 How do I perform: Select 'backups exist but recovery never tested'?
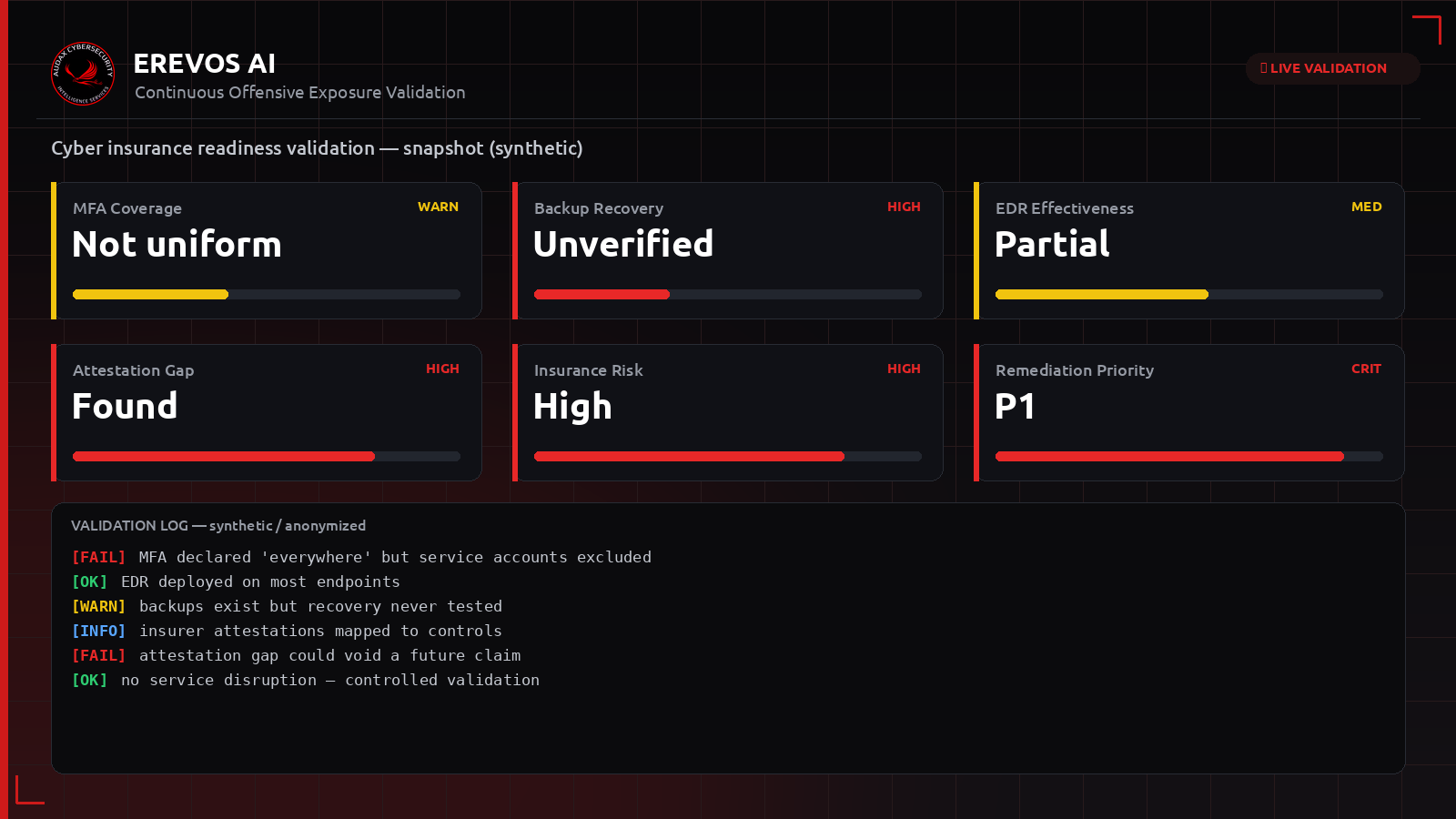point(320,606)
